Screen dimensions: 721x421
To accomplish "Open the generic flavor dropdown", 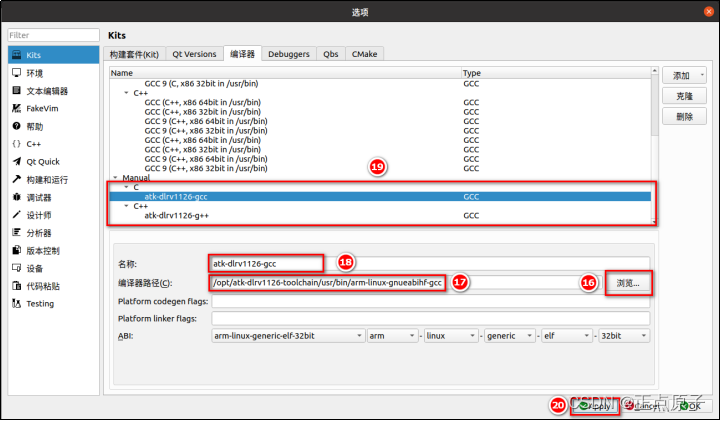I will 510,336.
